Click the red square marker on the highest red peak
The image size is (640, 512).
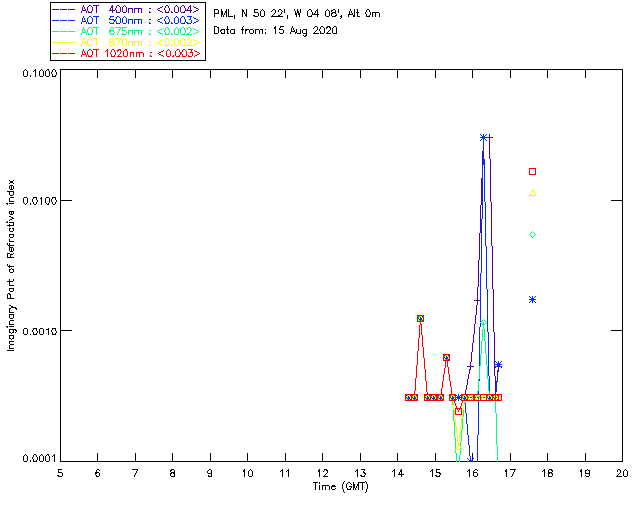click(420, 318)
